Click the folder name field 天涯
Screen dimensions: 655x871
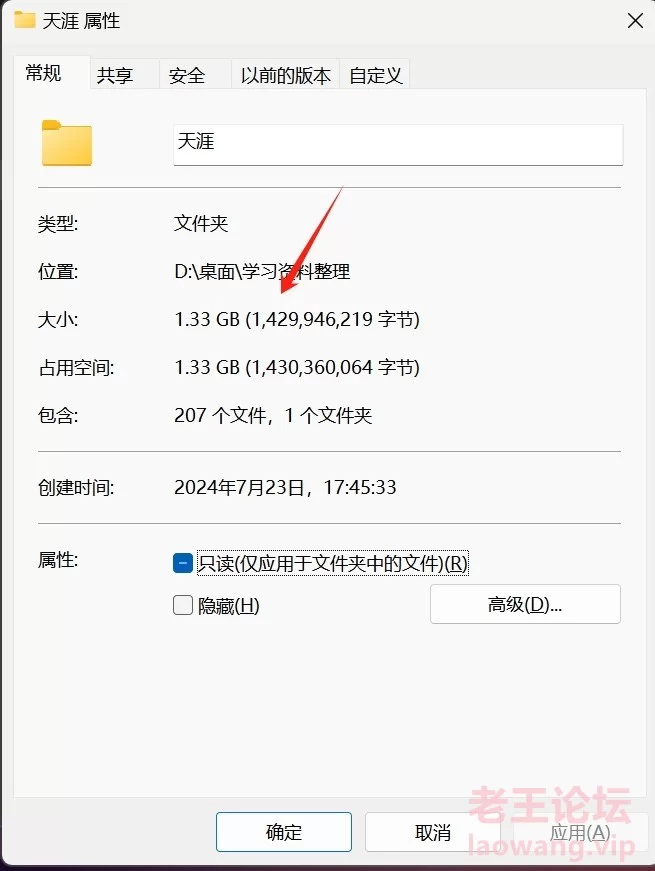tap(398, 144)
